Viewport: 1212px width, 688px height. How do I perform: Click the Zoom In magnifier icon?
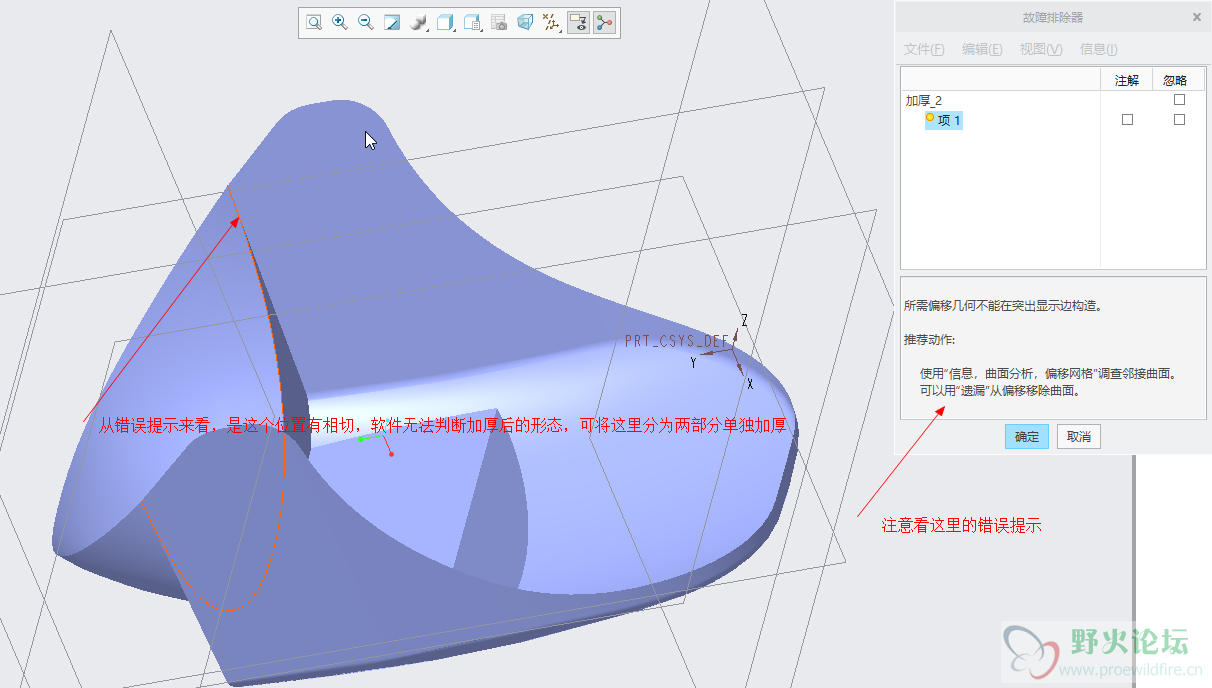click(340, 22)
